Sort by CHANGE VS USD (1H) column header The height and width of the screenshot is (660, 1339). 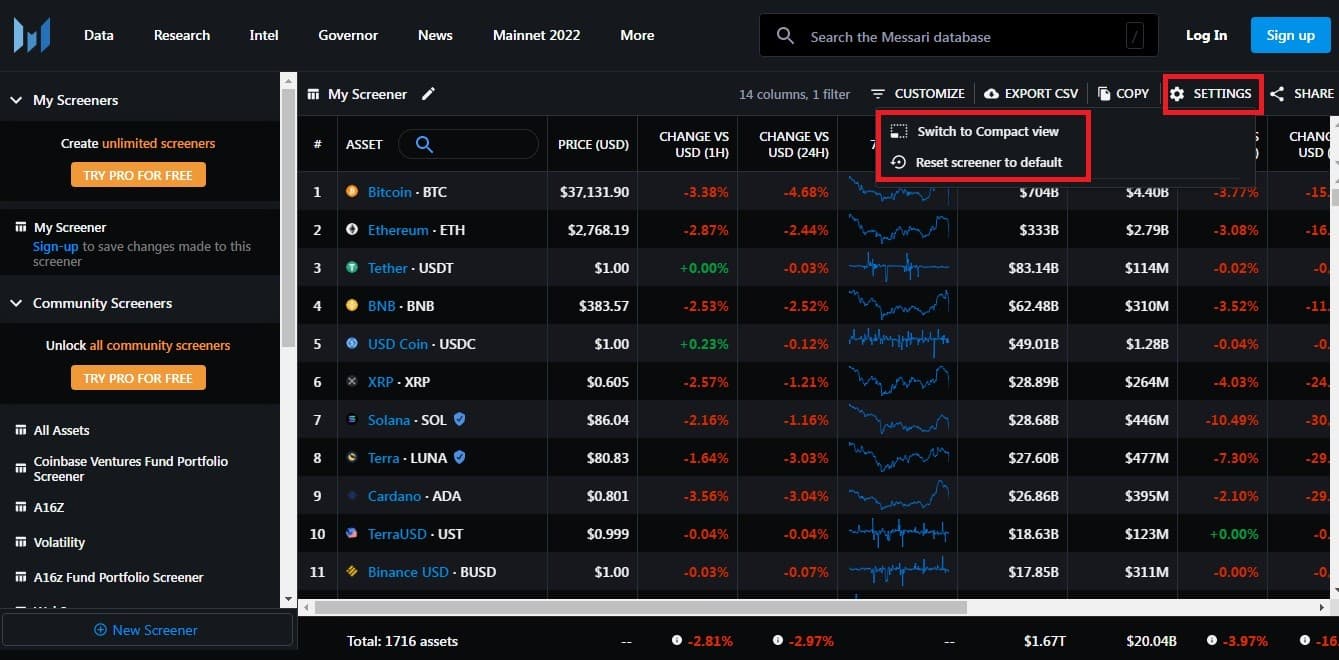tap(694, 144)
